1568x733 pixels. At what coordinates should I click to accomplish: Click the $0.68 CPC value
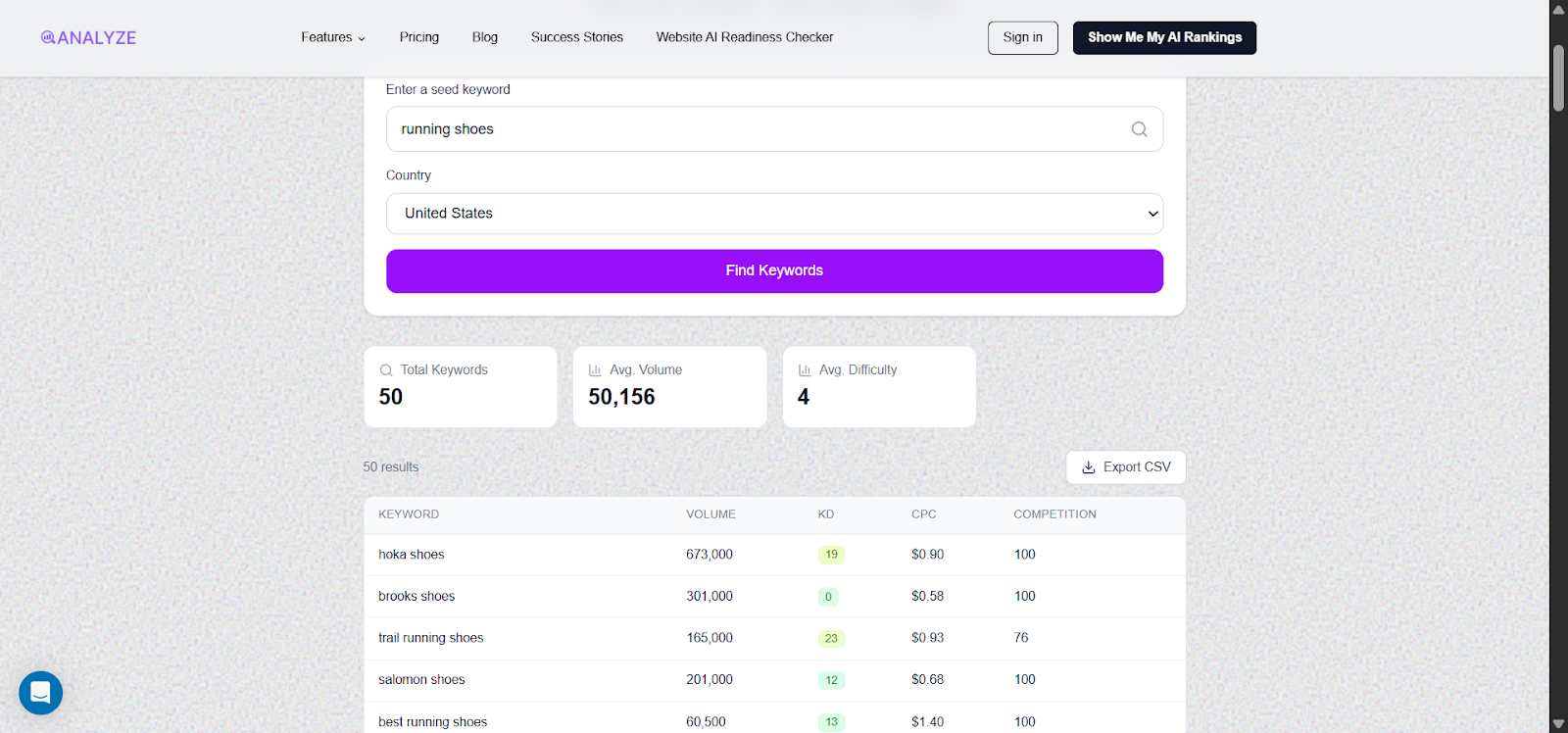click(x=927, y=679)
